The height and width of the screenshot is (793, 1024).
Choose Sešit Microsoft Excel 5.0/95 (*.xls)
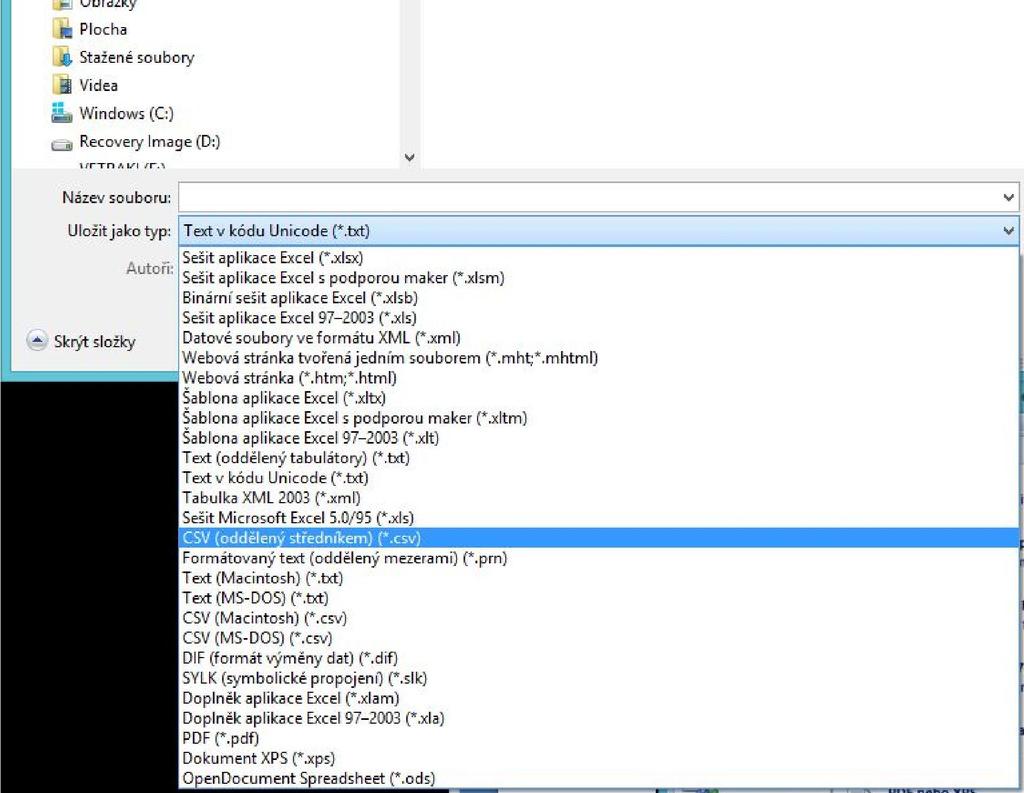pyautogui.click(x=598, y=518)
